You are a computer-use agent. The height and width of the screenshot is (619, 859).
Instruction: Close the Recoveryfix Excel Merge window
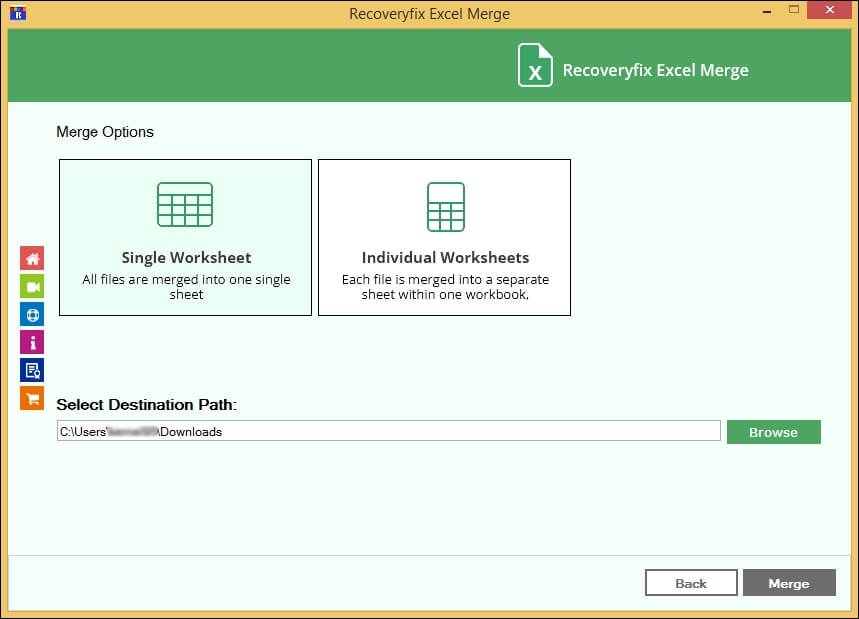[829, 10]
